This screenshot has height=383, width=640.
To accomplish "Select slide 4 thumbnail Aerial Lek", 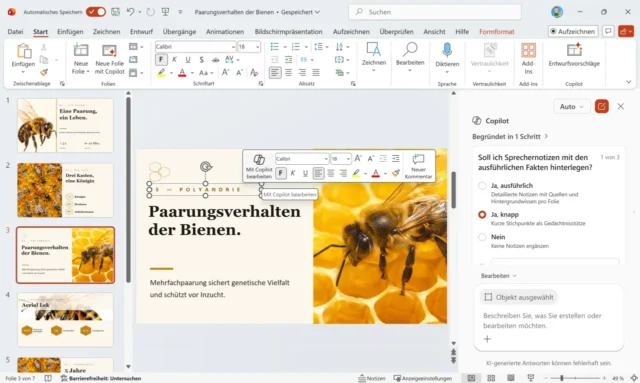I will 65,320.
